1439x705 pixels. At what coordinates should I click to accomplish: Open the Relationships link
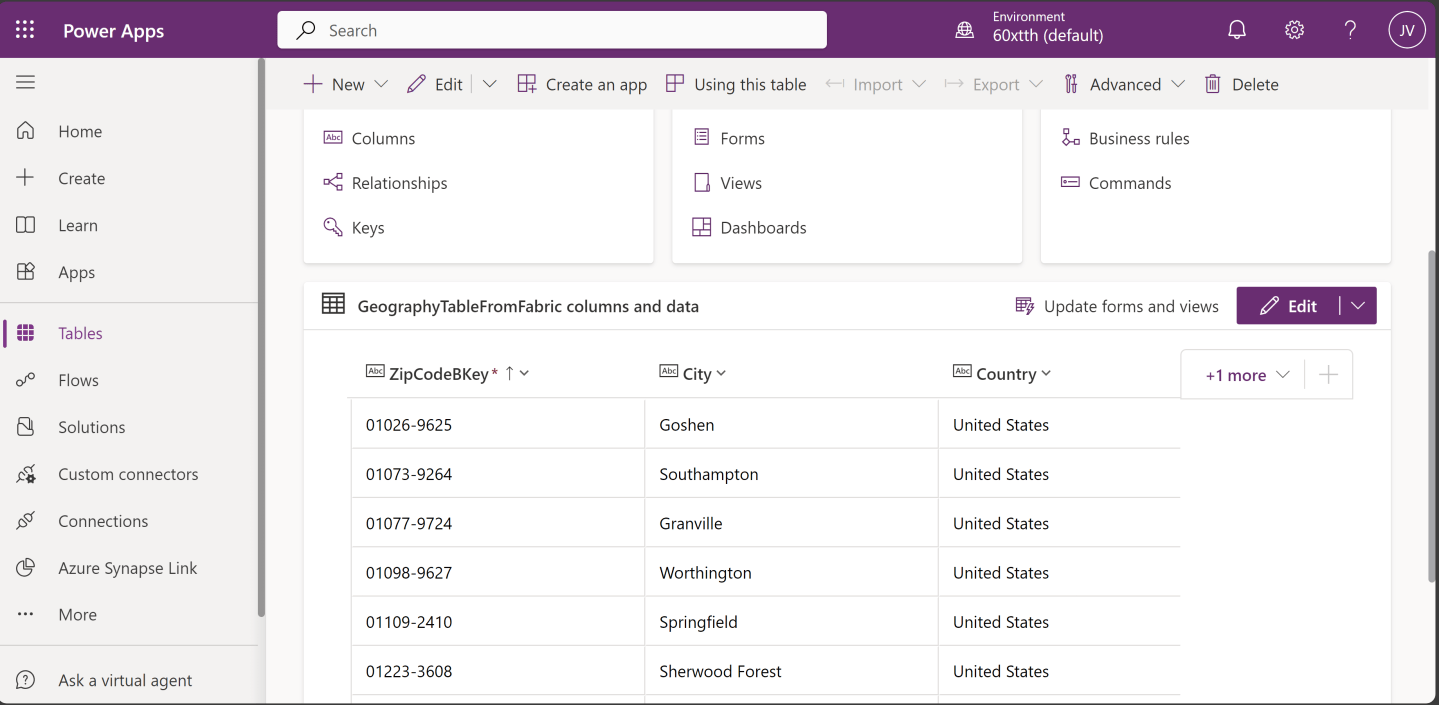(x=399, y=183)
